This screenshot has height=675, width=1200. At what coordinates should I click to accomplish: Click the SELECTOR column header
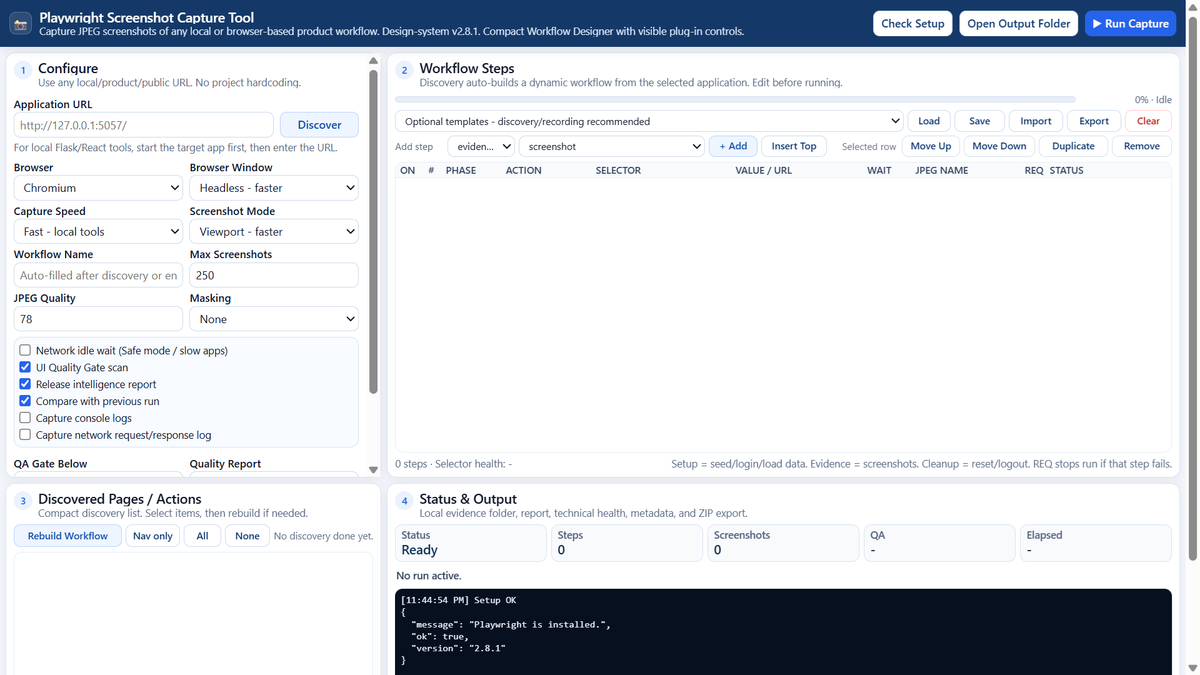pyautogui.click(x=618, y=171)
